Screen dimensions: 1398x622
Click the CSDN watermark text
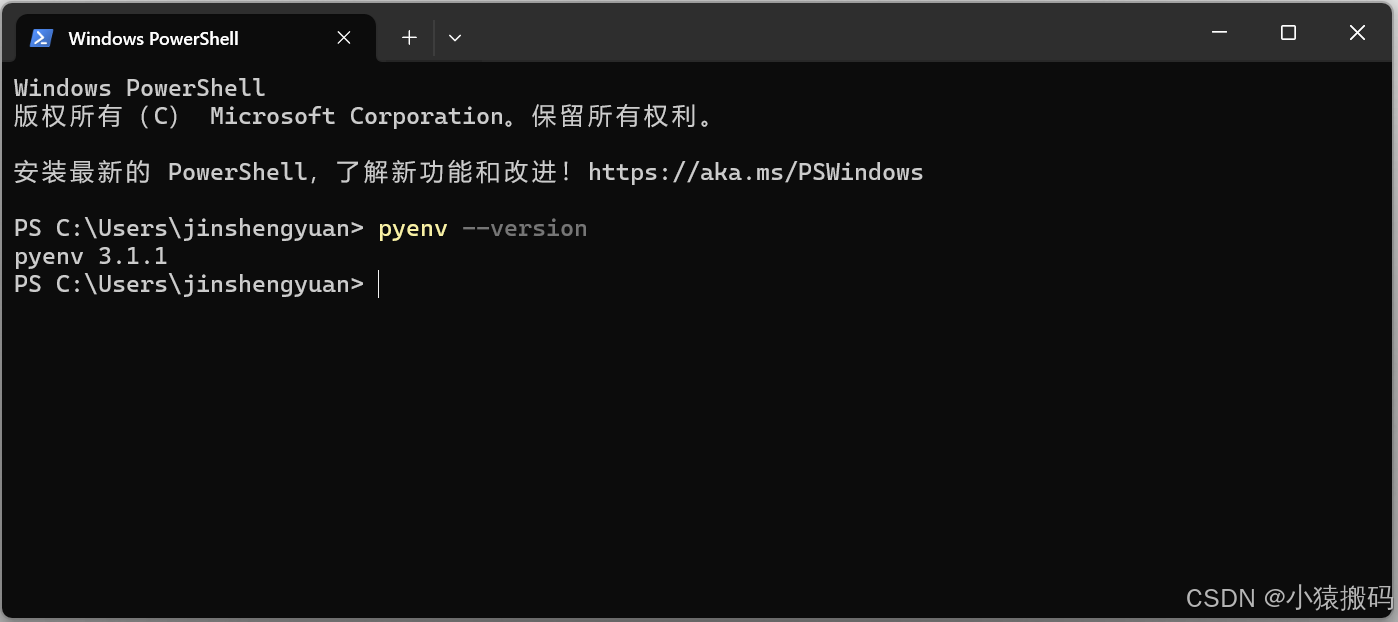coord(1289,598)
